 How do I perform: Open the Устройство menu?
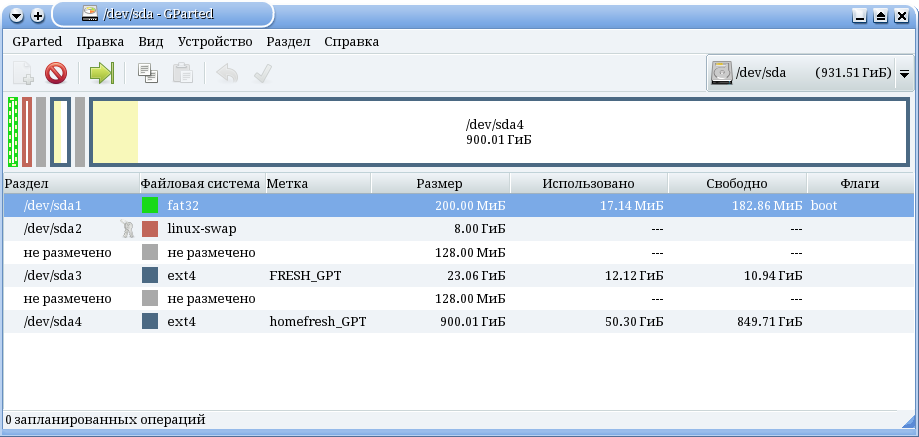215,42
